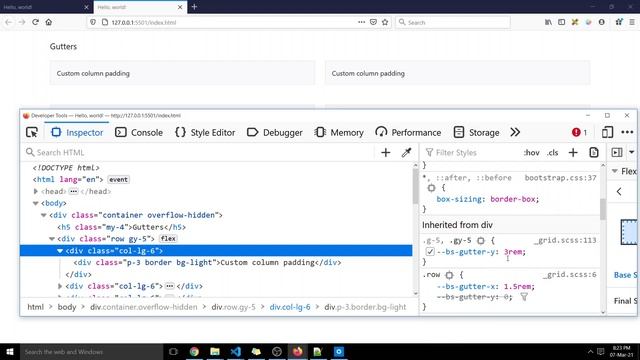
Task: Open the Style Editor tab
Action: click(205, 132)
